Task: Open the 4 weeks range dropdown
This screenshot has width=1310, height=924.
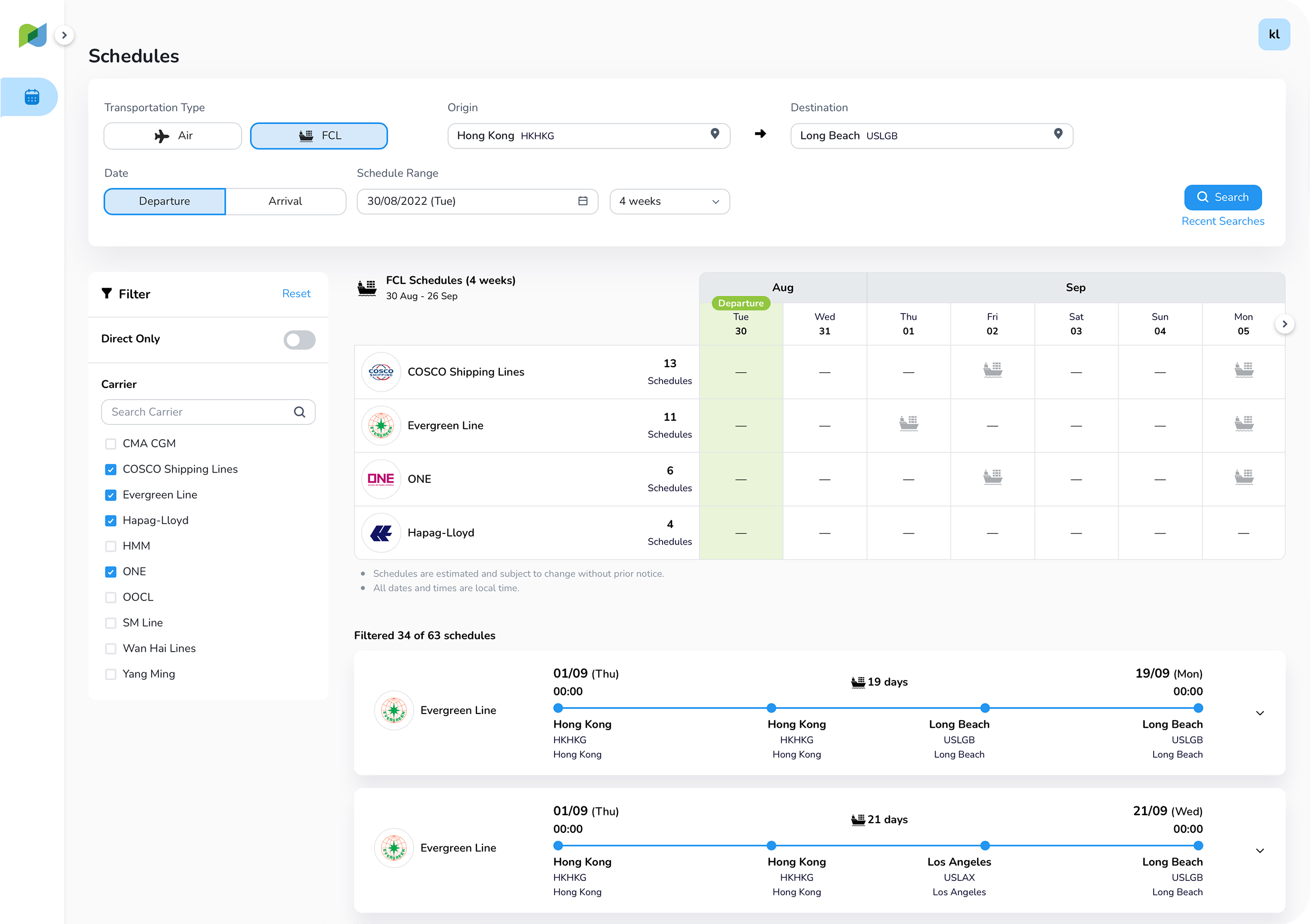Action: [x=669, y=201]
